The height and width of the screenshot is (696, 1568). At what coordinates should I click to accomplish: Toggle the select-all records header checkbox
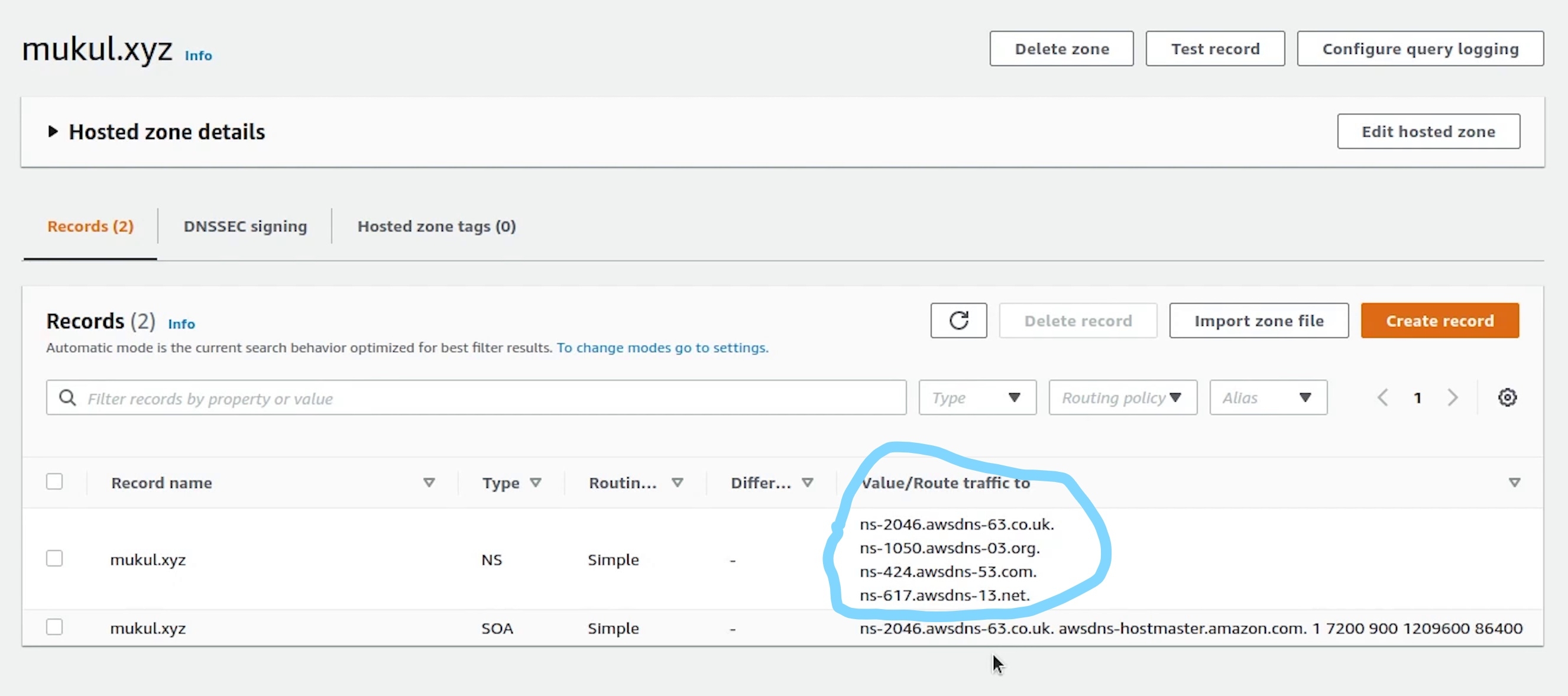pos(54,481)
